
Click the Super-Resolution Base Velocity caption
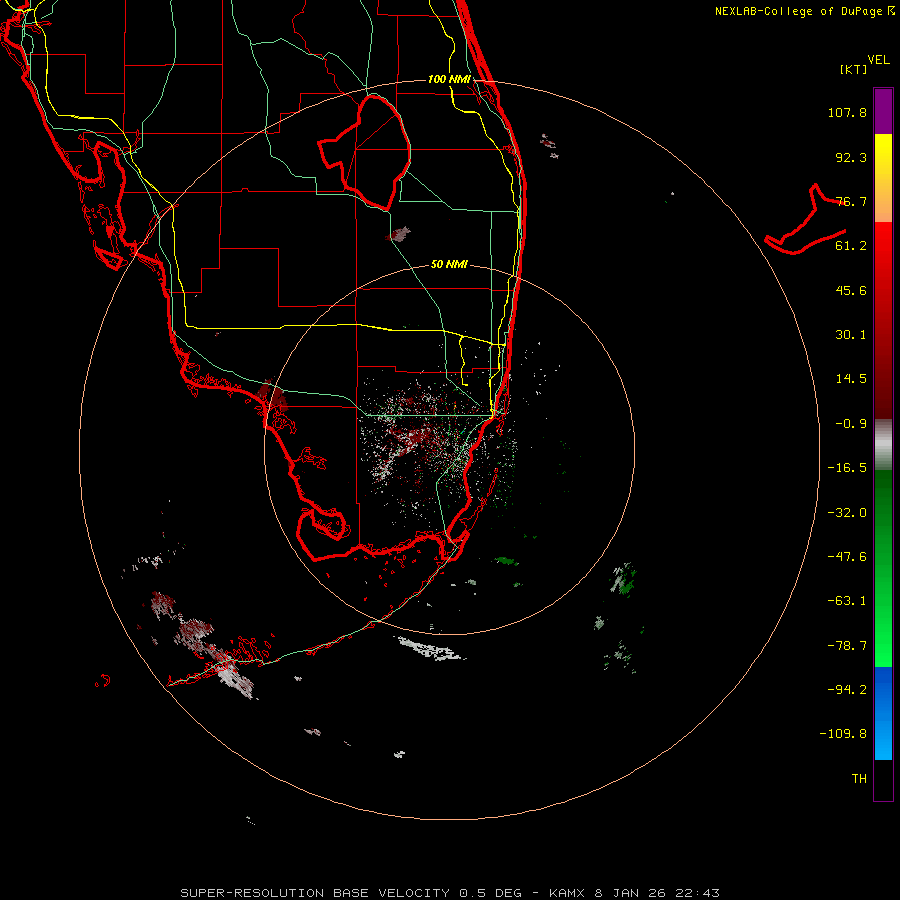click(449, 893)
